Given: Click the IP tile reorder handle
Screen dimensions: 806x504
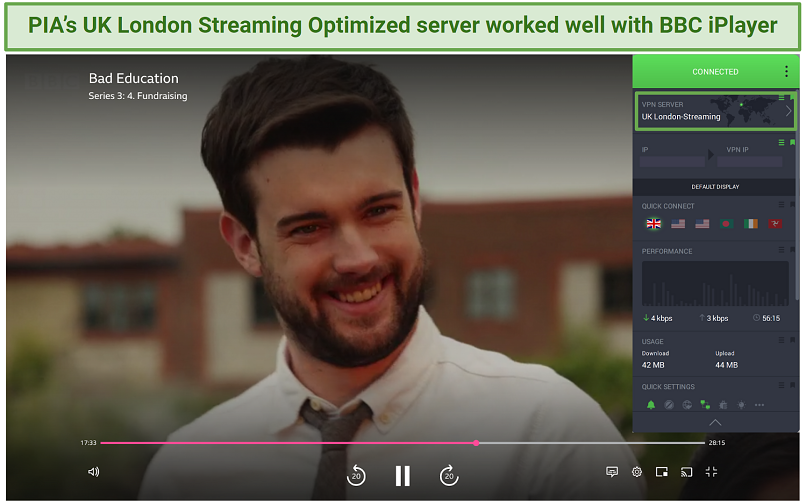Looking at the screenshot, I should coord(781,142).
